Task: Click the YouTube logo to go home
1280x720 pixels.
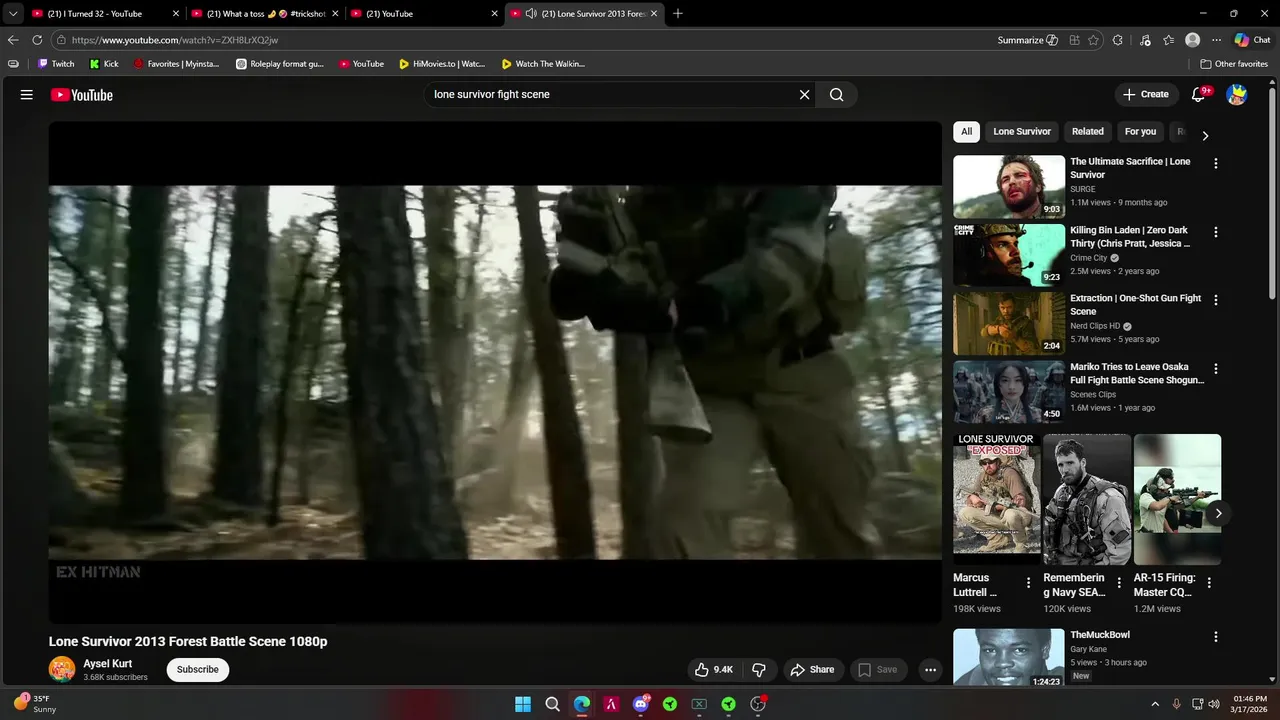Action: [x=82, y=95]
